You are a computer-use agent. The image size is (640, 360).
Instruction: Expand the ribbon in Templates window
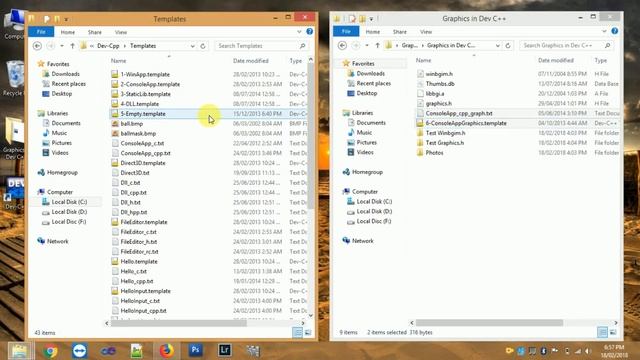point(299,32)
